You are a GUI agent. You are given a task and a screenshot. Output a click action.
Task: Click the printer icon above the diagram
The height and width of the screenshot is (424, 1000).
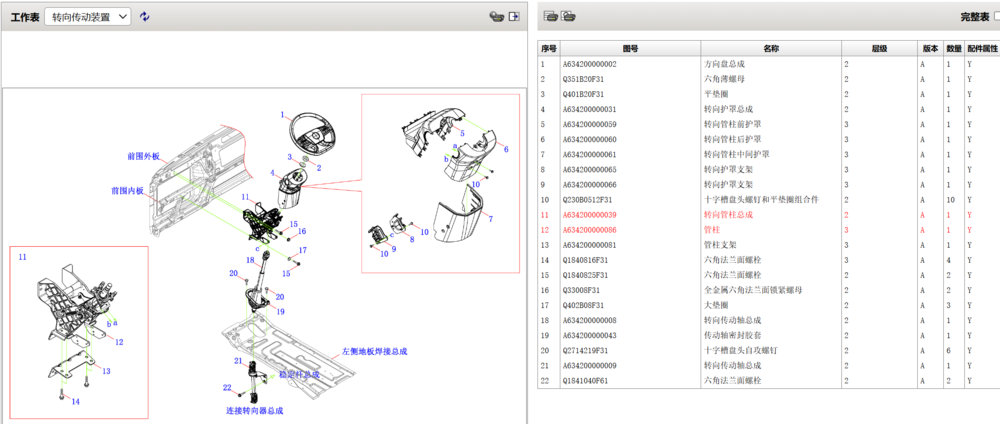(495, 17)
